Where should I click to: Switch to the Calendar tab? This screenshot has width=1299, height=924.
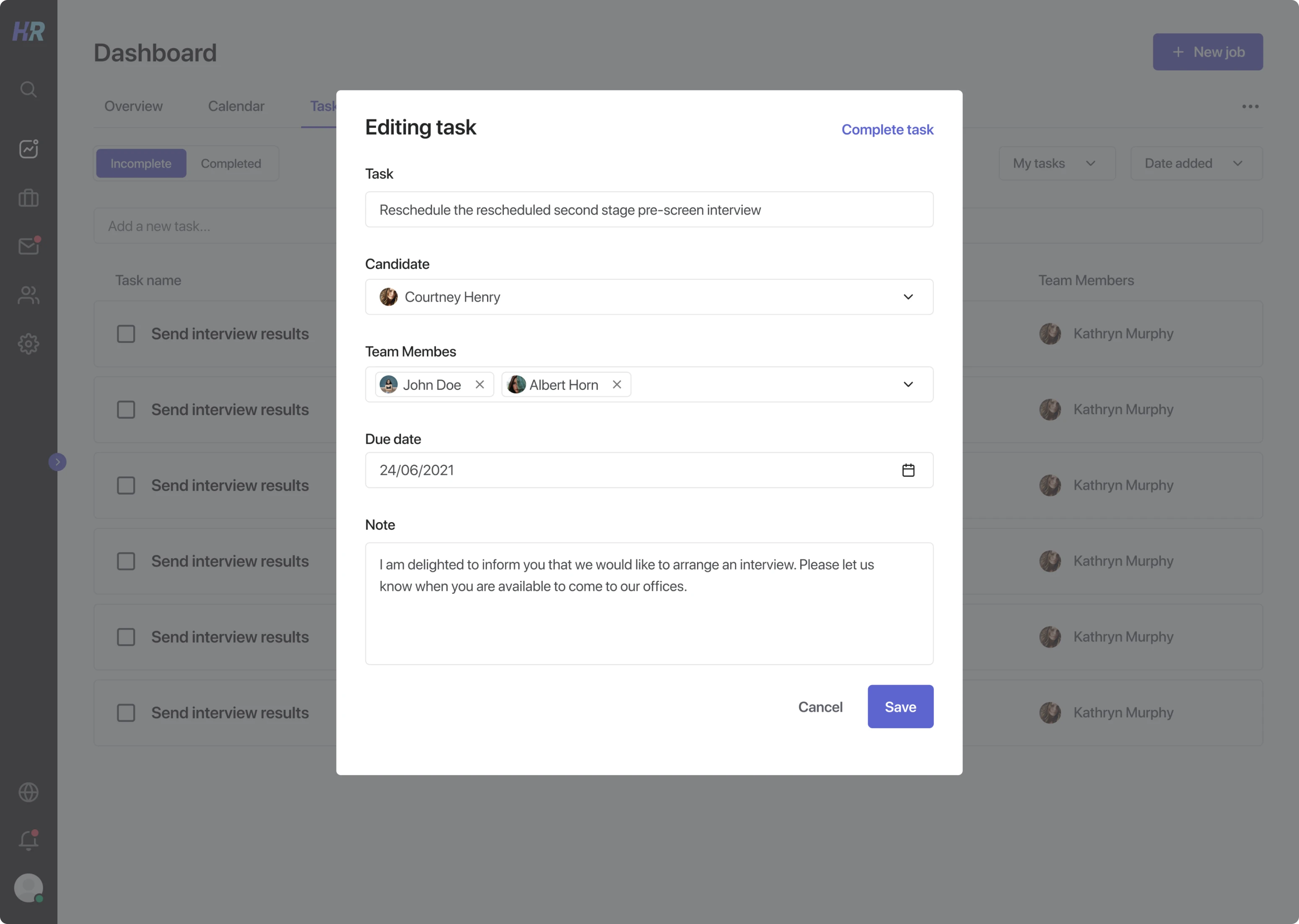tap(236, 106)
